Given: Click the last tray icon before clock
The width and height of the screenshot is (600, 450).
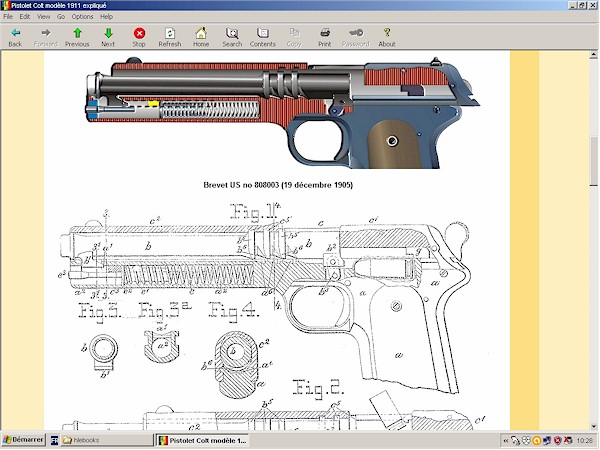Looking at the screenshot, I should click(568, 441).
